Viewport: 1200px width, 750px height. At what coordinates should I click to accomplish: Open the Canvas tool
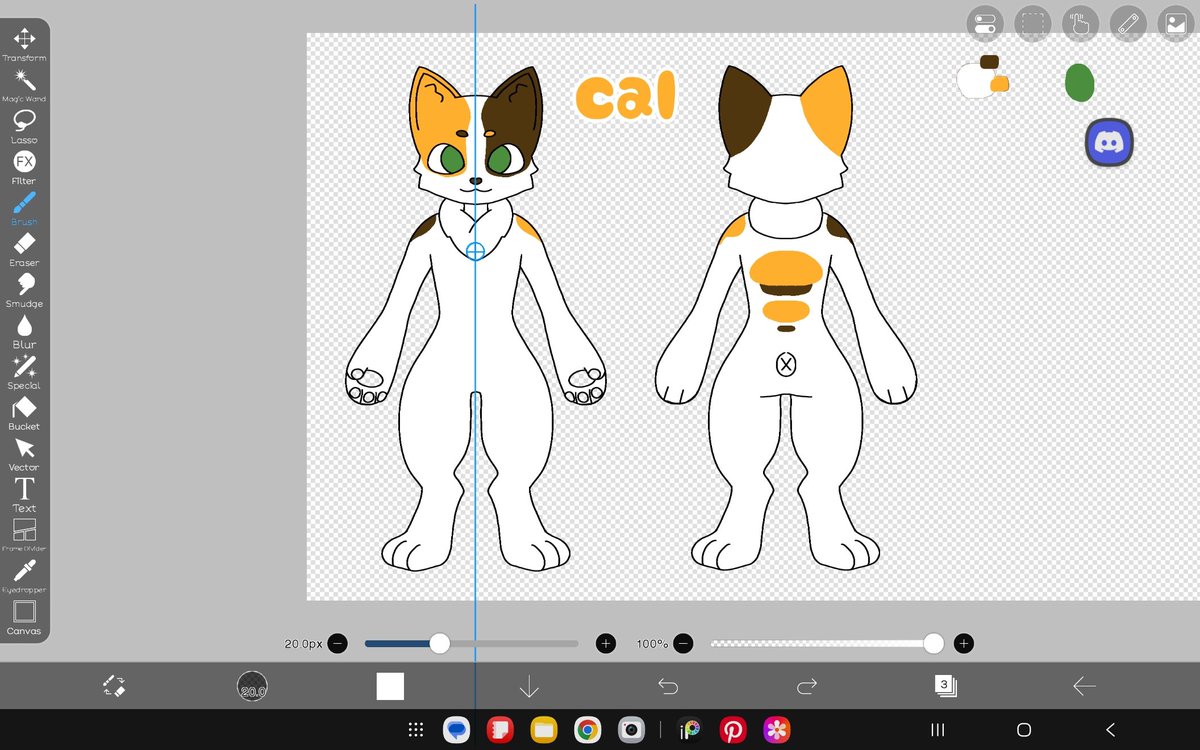point(24,617)
